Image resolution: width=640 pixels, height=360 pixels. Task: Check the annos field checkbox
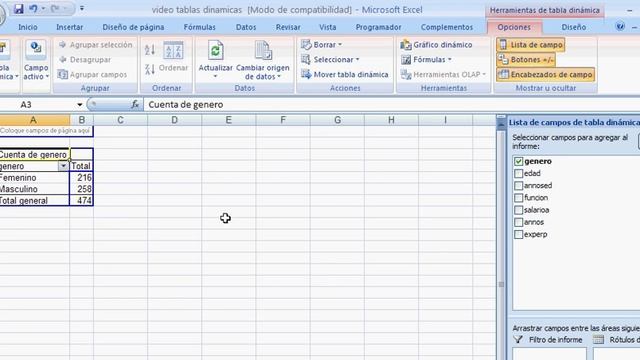pos(518,222)
